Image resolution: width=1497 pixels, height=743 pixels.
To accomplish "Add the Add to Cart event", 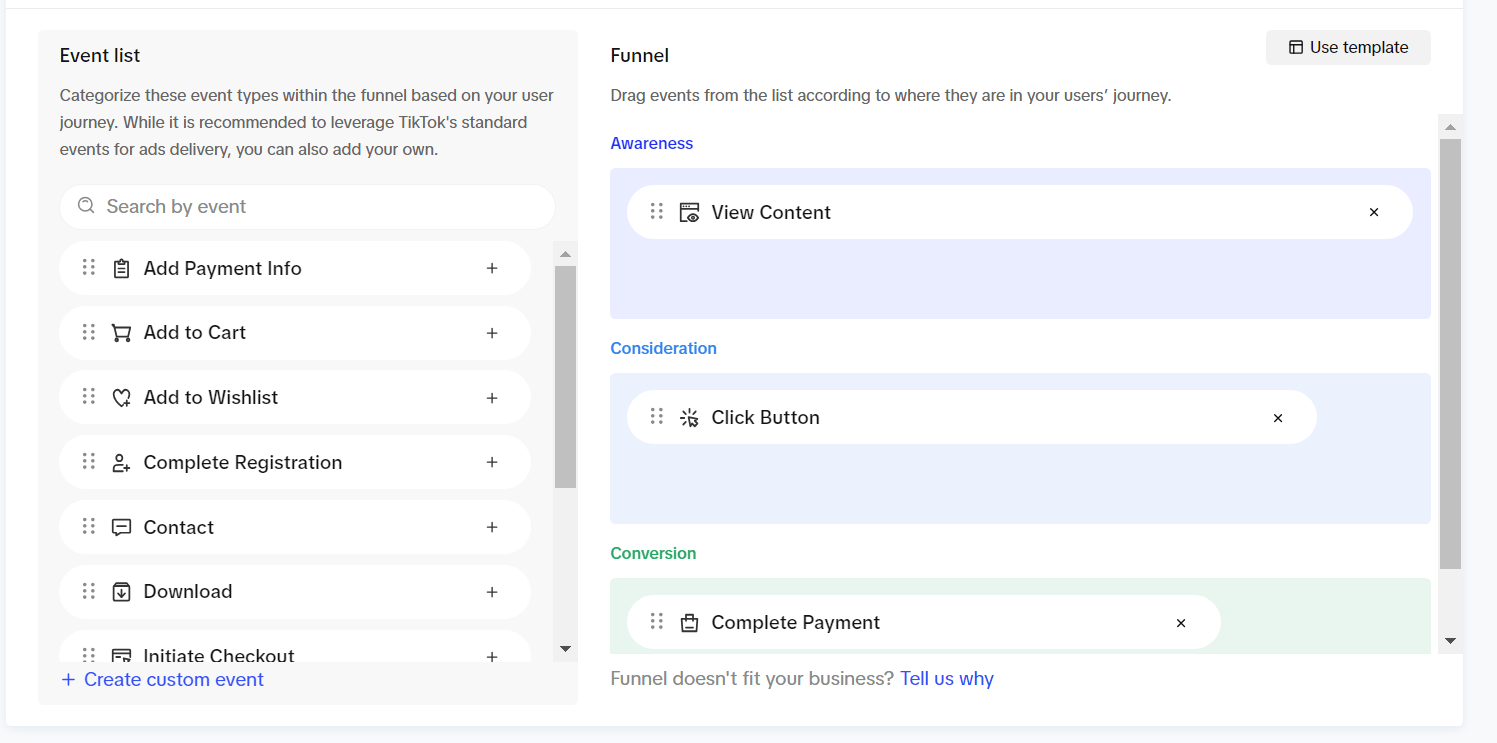I will pos(491,333).
